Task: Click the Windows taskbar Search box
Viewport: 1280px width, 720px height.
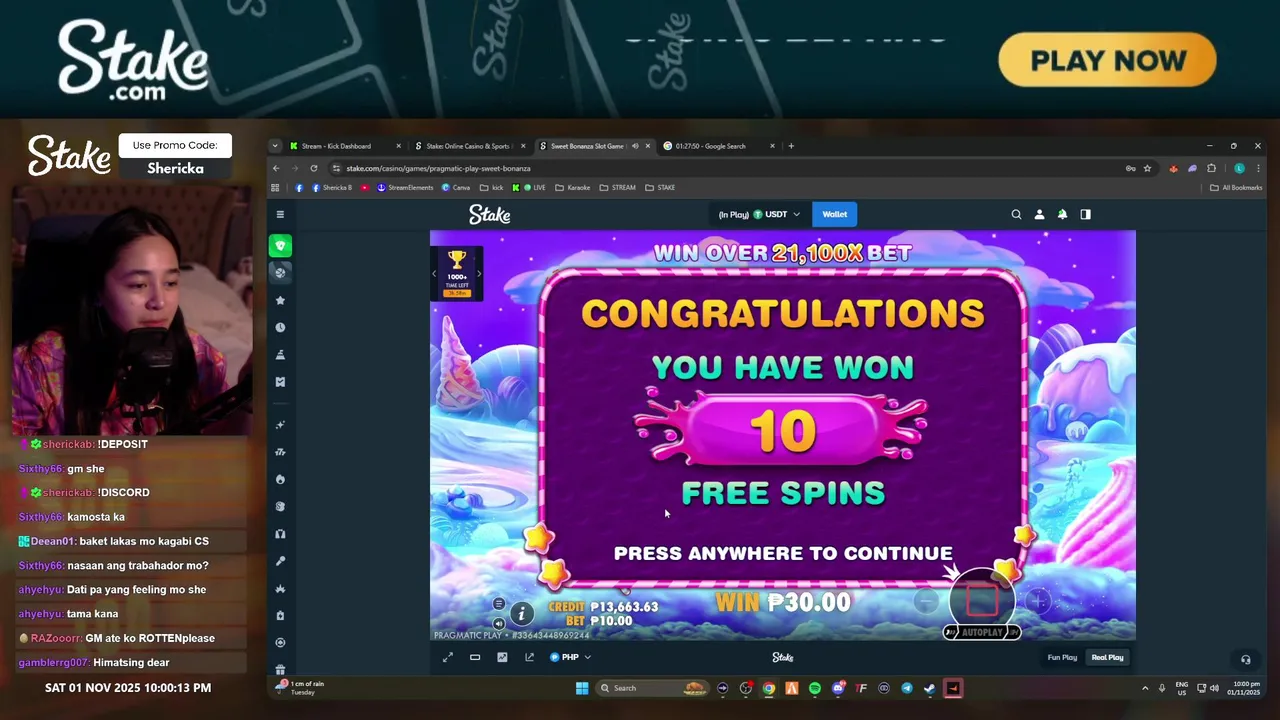Action: [x=655, y=688]
